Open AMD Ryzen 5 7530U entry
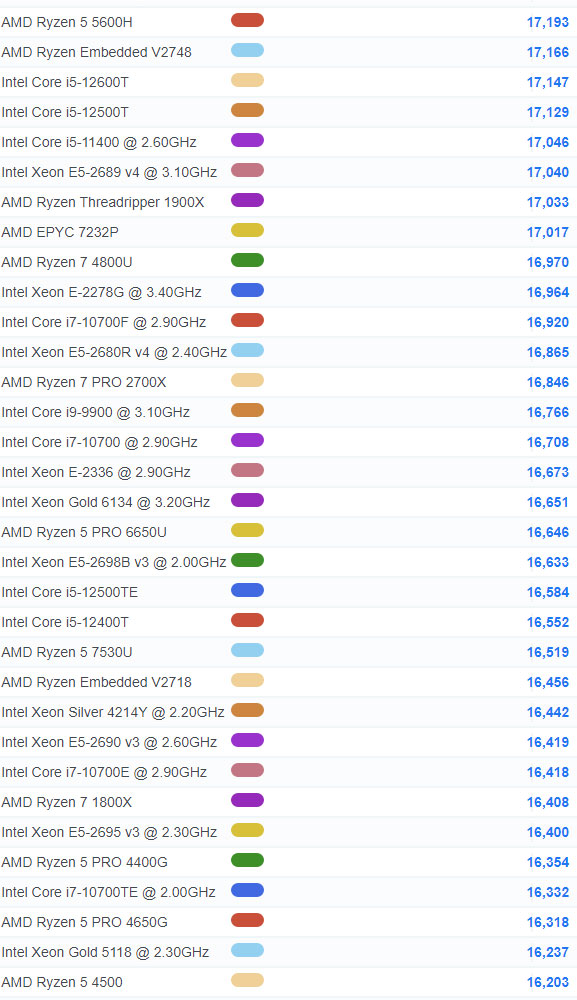 (67, 652)
